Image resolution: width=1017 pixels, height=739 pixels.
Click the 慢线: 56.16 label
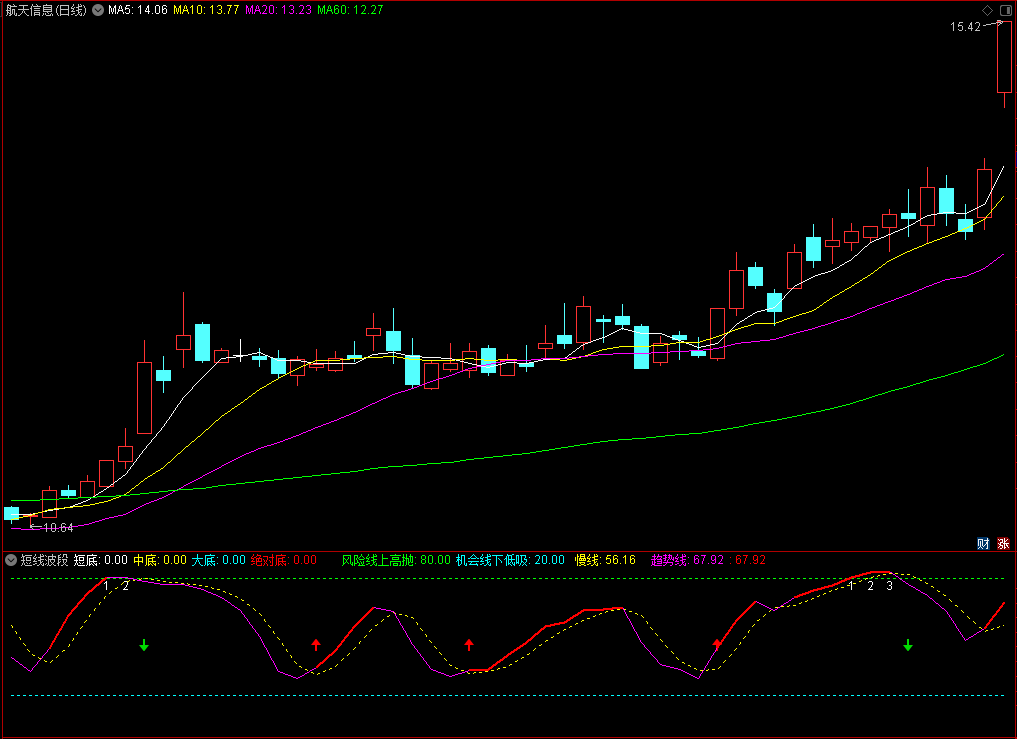(x=605, y=560)
